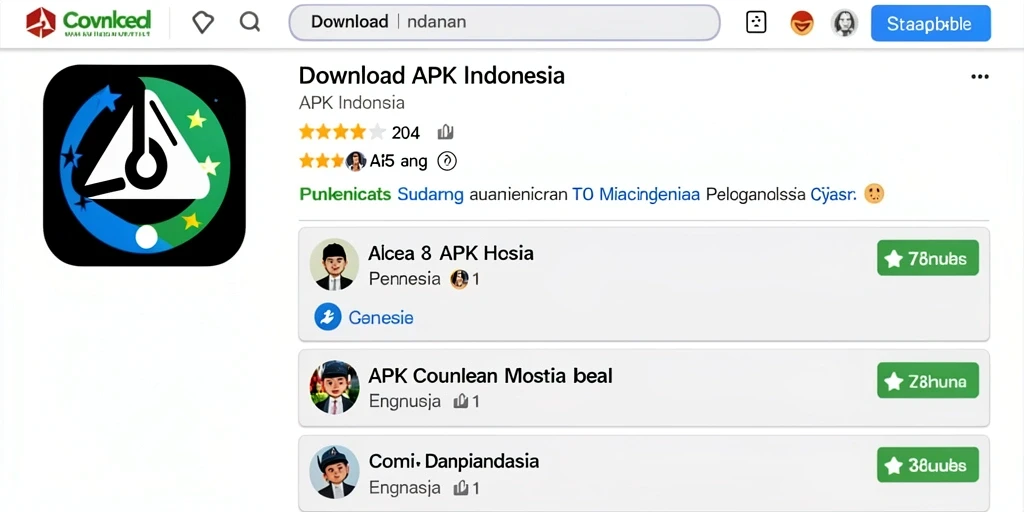
Task: Click the green 78nubs star button
Action: point(927,258)
